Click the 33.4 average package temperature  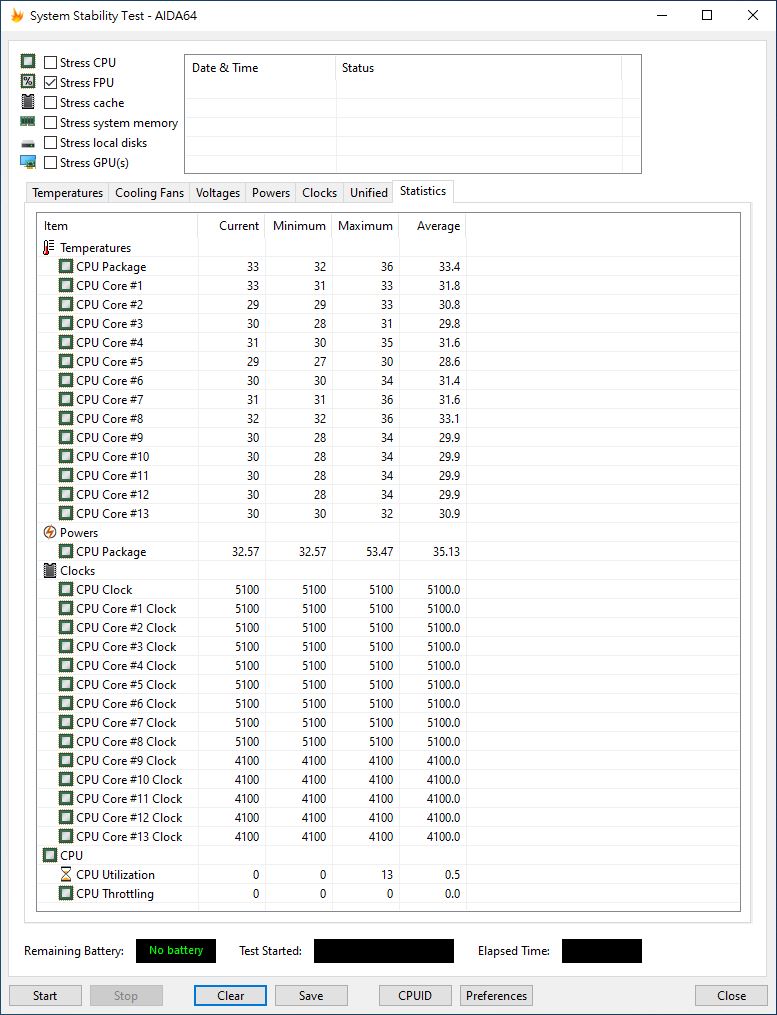pyautogui.click(x=449, y=266)
